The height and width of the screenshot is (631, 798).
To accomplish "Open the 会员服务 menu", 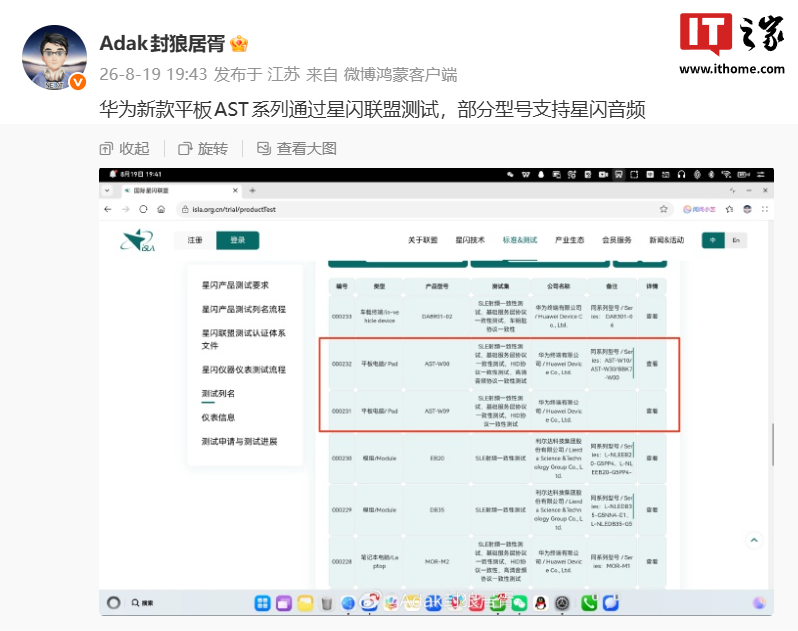I will click(x=616, y=240).
